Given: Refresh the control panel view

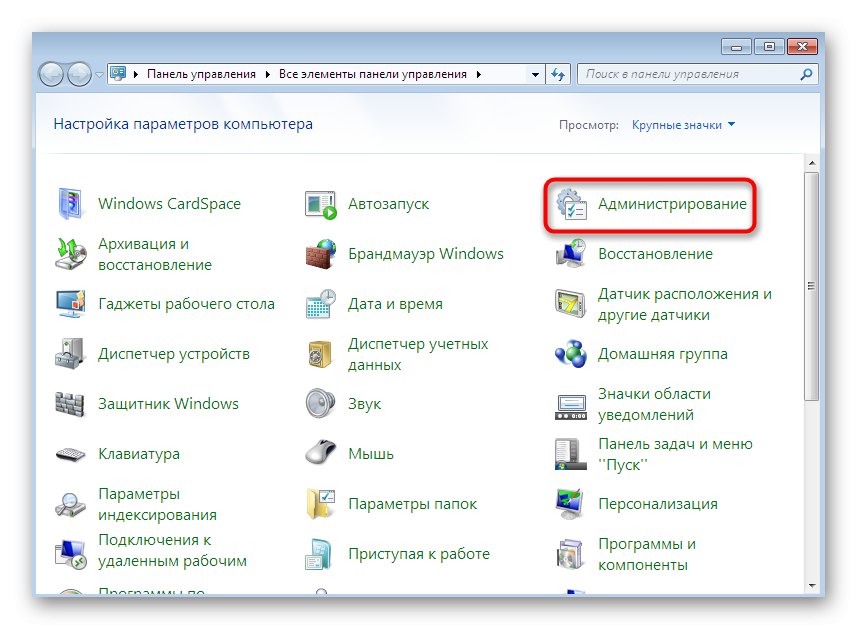Looking at the screenshot, I should pos(558,74).
